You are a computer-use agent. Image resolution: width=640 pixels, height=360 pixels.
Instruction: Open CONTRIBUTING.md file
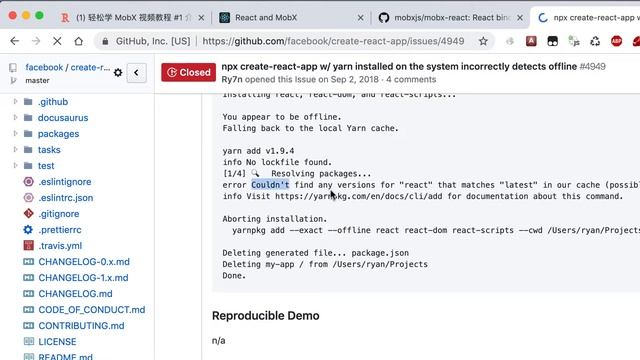click(81, 326)
